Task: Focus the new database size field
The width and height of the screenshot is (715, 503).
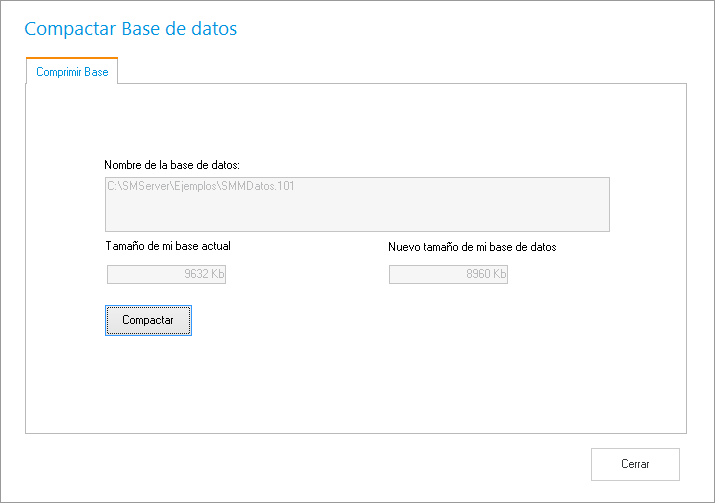Action: click(x=448, y=275)
